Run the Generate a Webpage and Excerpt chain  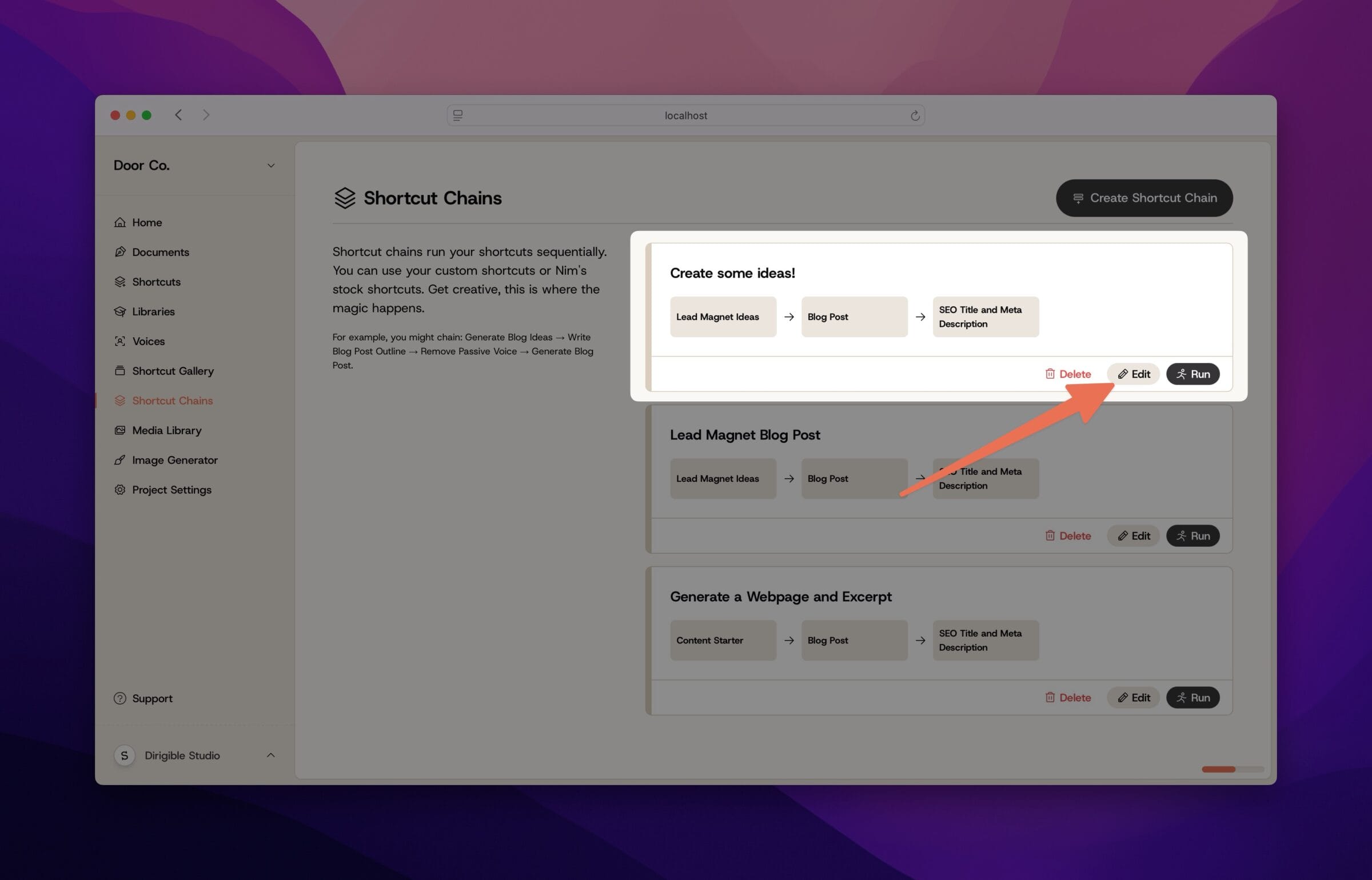click(1192, 697)
